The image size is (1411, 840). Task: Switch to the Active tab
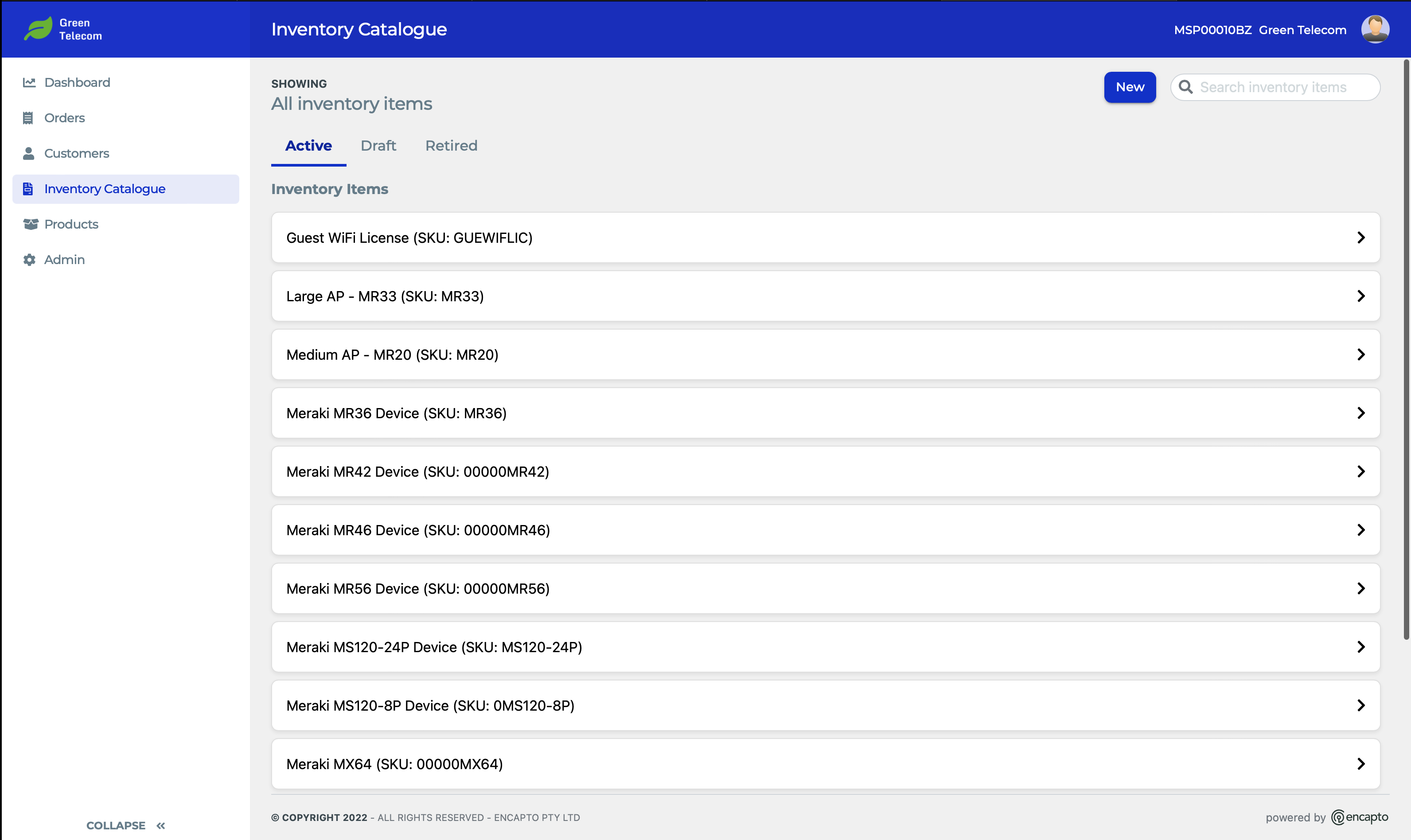pyautogui.click(x=308, y=146)
